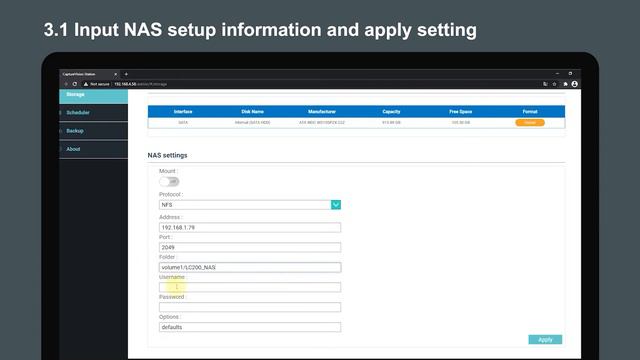640x360 pixels.
Task: Click the orange Format button for SATA disk
Action: click(x=530, y=122)
